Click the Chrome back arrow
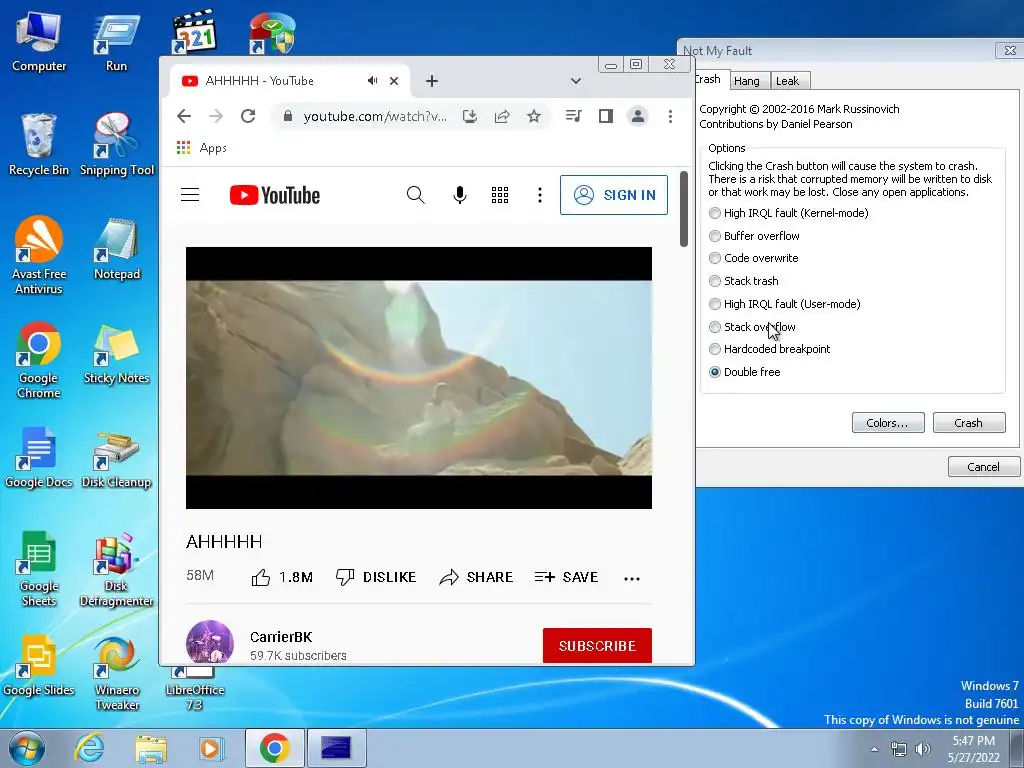This screenshot has height=768, width=1024. coord(184,116)
